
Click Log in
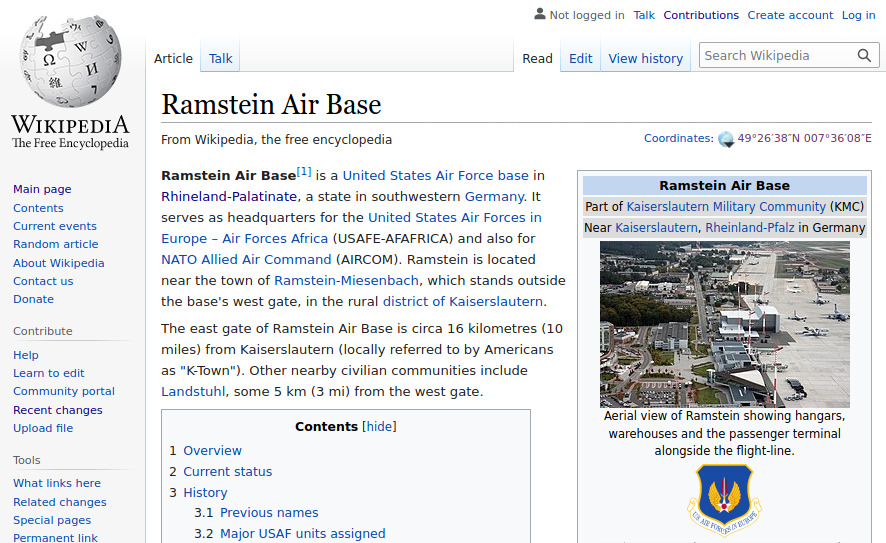pos(858,15)
